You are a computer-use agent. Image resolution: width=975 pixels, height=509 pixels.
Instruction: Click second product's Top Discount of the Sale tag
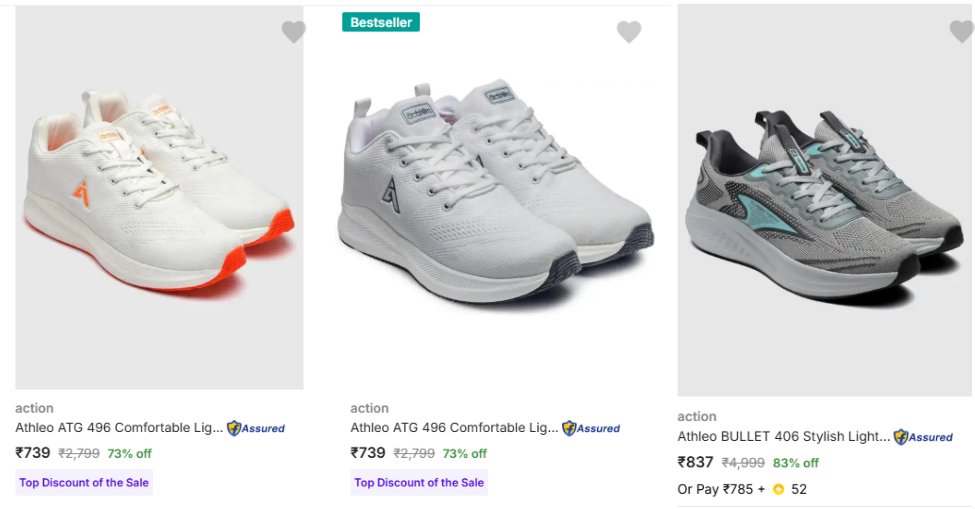(419, 483)
